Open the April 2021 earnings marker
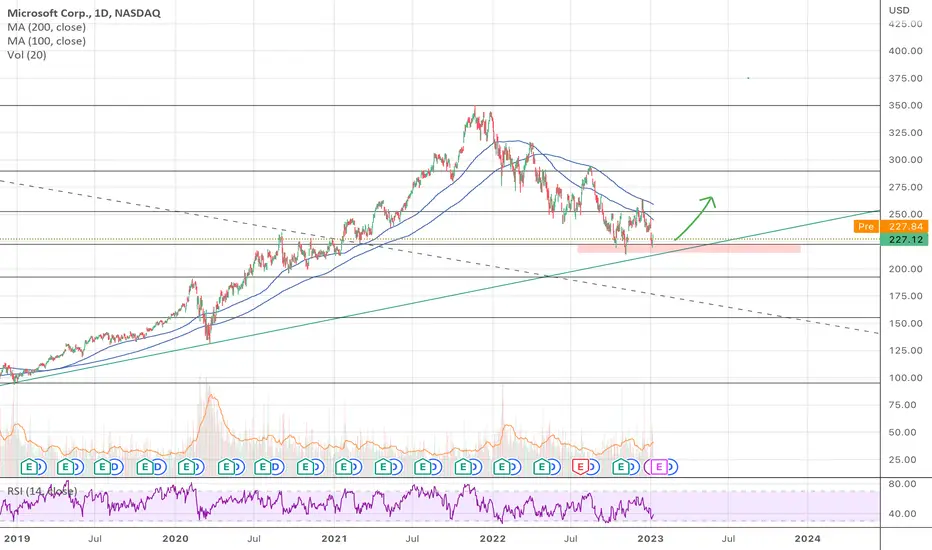 pyautogui.click(x=383, y=467)
